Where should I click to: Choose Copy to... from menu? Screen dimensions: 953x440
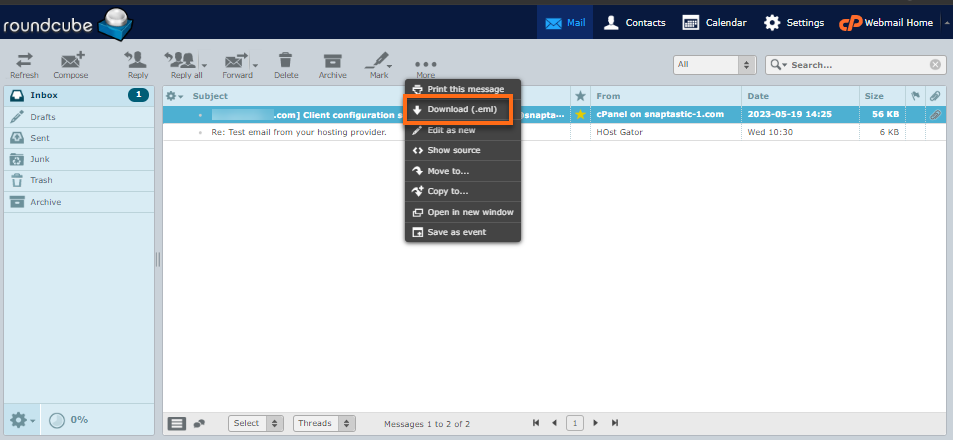click(x=463, y=191)
